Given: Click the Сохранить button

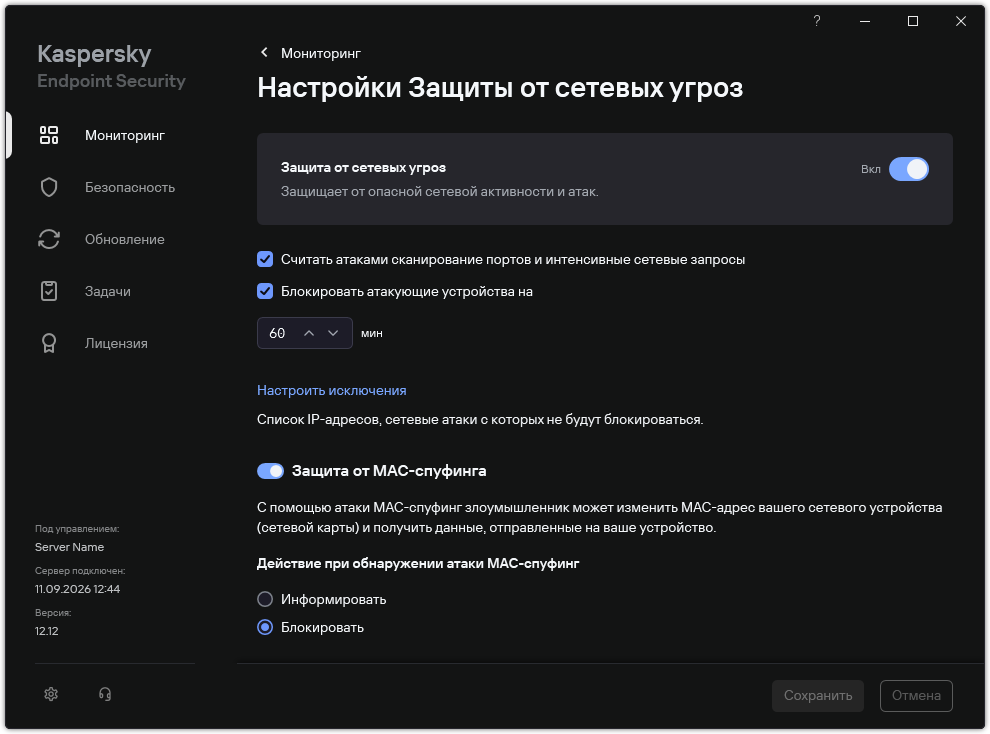Looking at the screenshot, I should tap(818, 696).
